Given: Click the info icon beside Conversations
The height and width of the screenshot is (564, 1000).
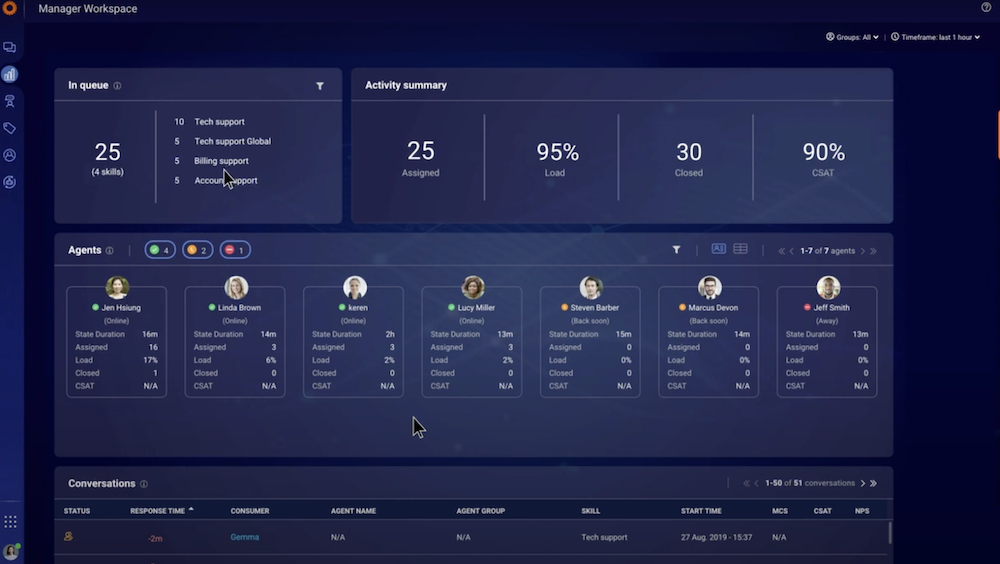Looking at the screenshot, I should click(144, 484).
